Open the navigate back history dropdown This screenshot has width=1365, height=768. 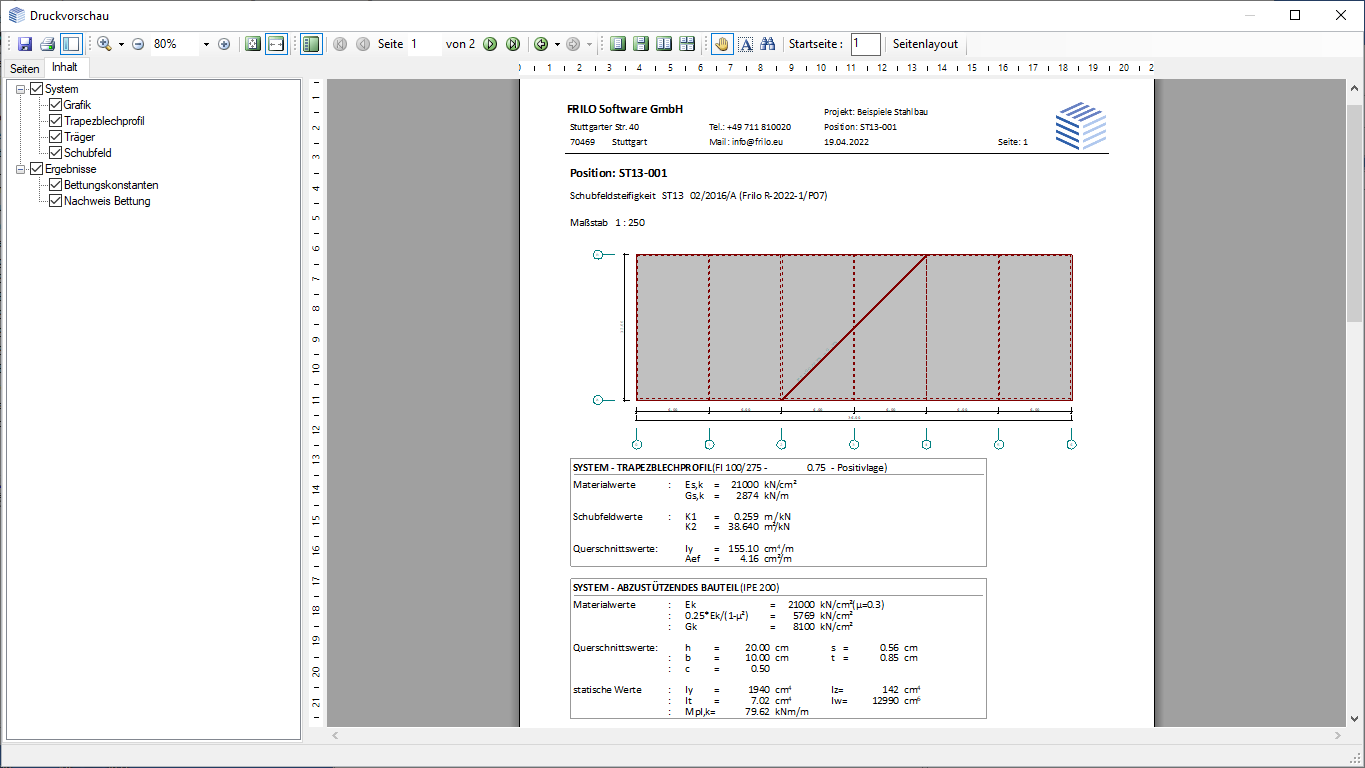557,44
